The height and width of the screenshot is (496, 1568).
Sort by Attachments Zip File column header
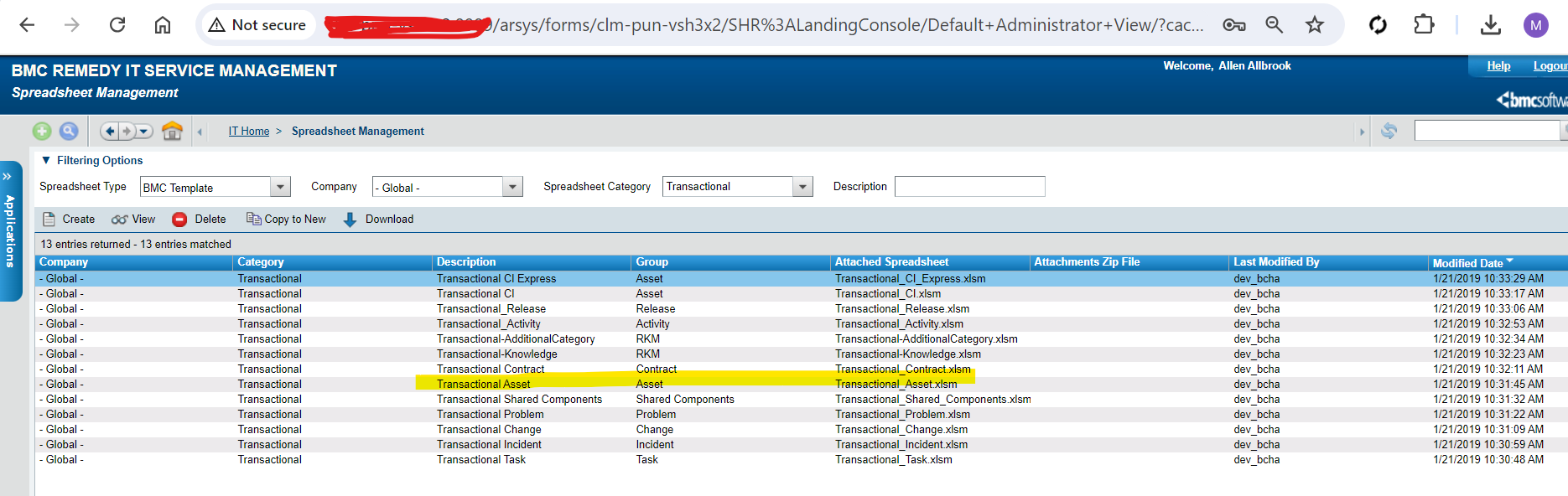(x=1130, y=262)
